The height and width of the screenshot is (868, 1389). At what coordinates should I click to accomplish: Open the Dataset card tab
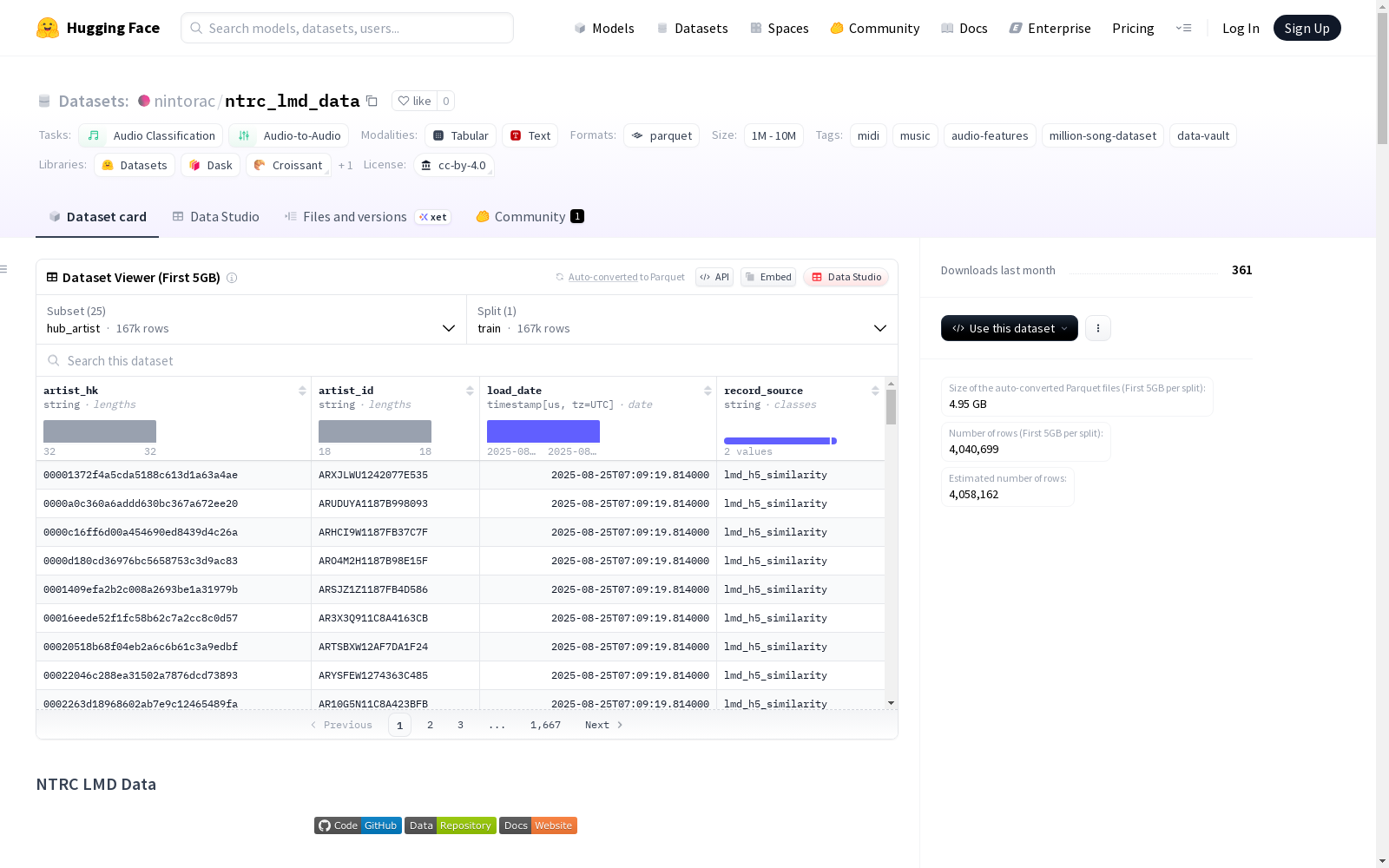97,217
